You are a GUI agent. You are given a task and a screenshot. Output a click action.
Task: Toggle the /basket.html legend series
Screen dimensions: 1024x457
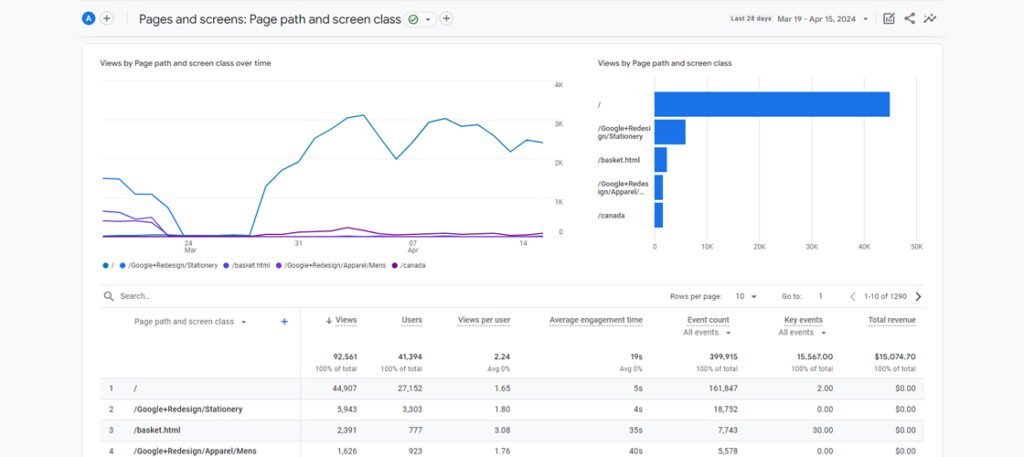[x=247, y=265]
